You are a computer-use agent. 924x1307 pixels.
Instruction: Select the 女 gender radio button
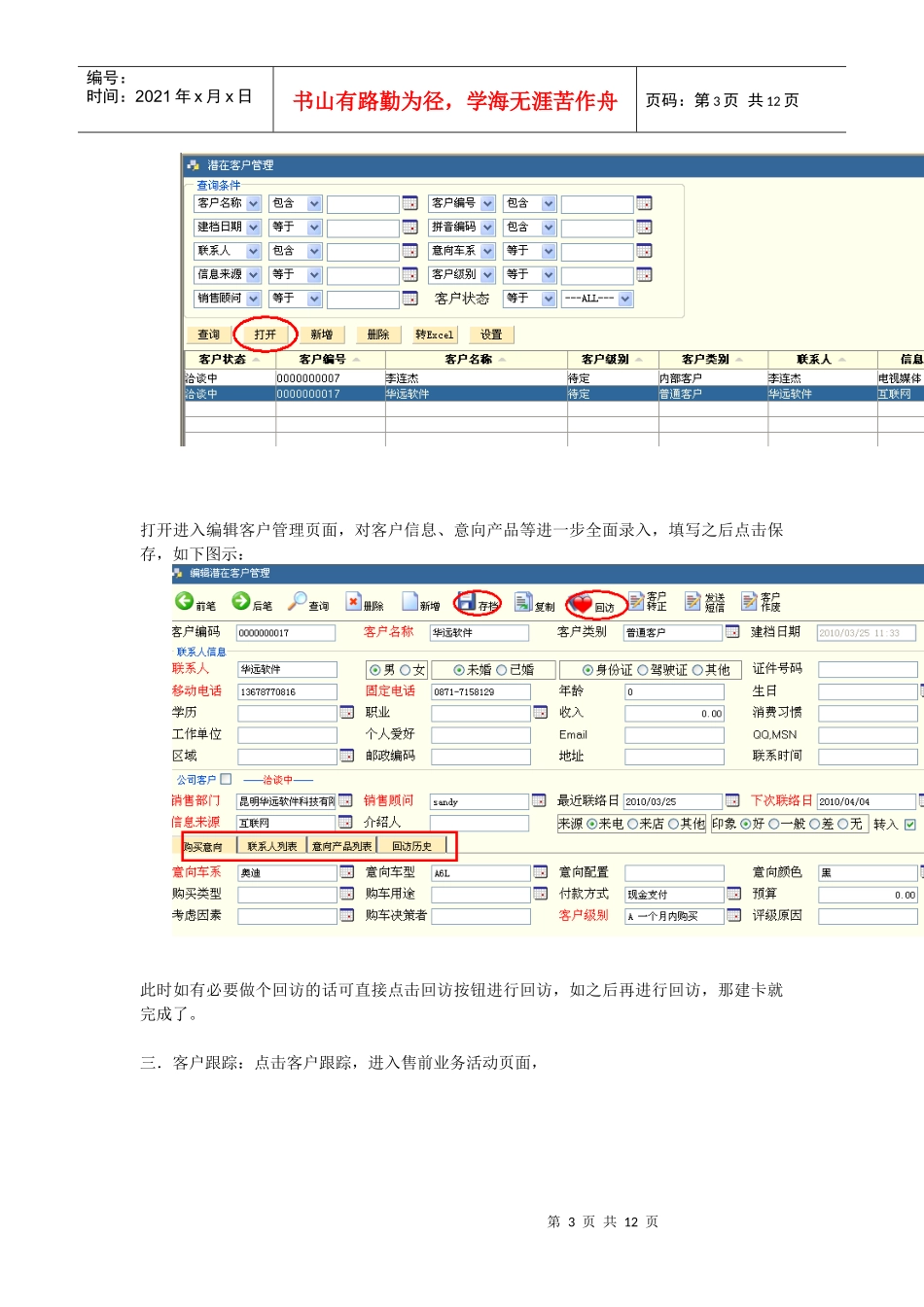[406, 670]
